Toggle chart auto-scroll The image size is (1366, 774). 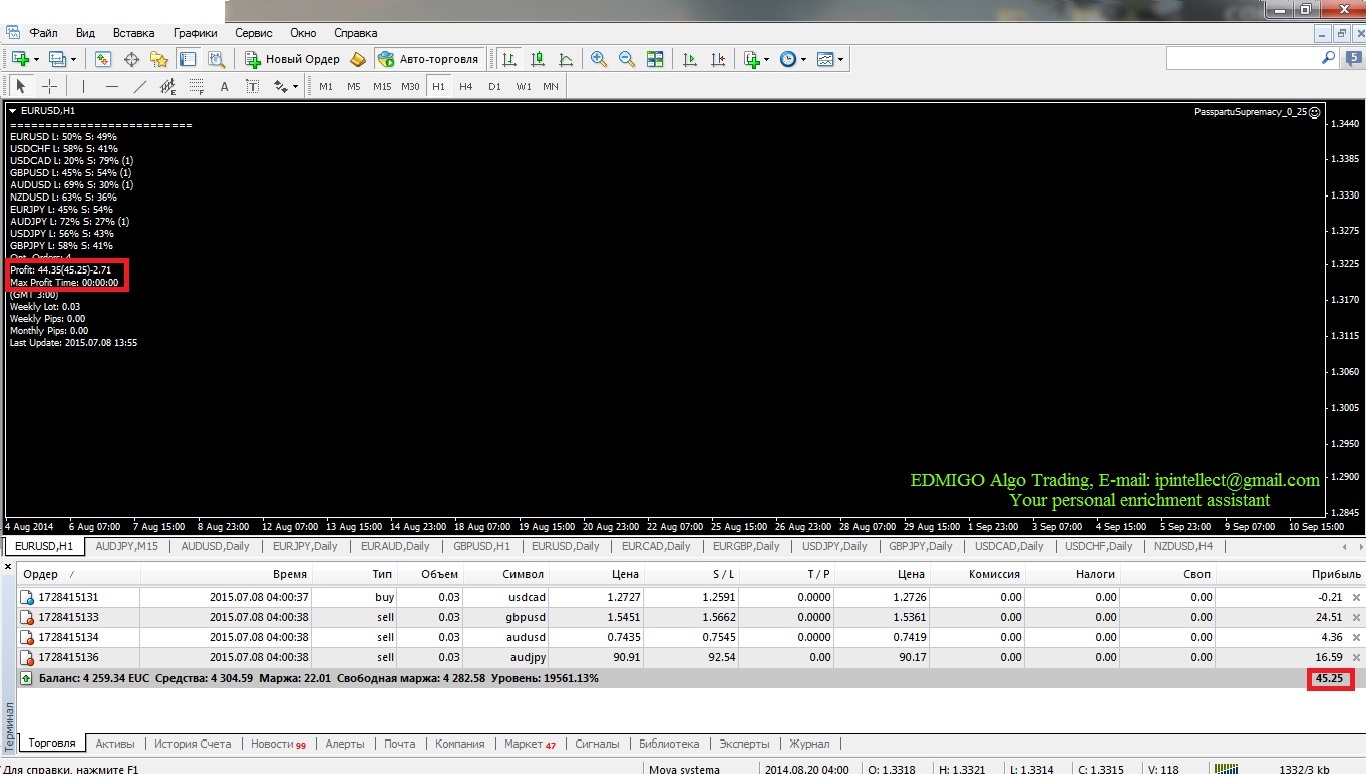click(690, 59)
